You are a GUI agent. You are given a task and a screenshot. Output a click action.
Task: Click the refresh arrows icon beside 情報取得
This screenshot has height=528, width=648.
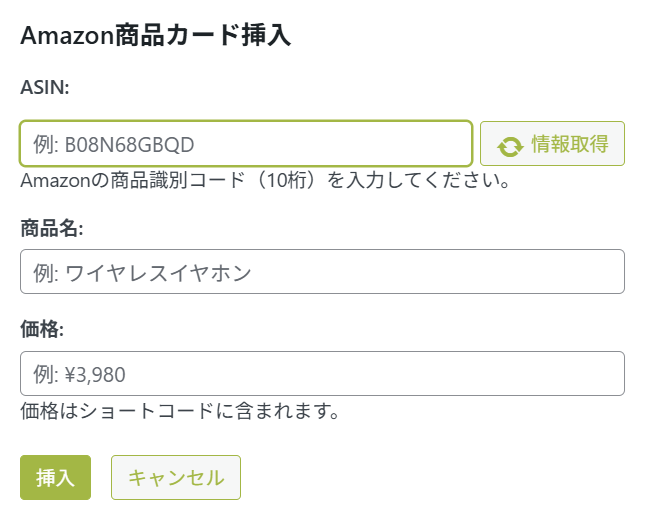[x=510, y=145]
